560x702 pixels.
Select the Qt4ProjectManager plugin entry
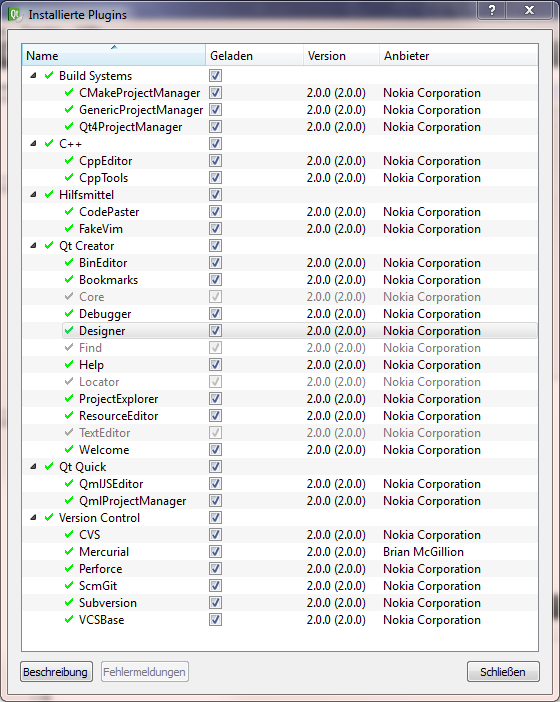[x=280, y=127]
